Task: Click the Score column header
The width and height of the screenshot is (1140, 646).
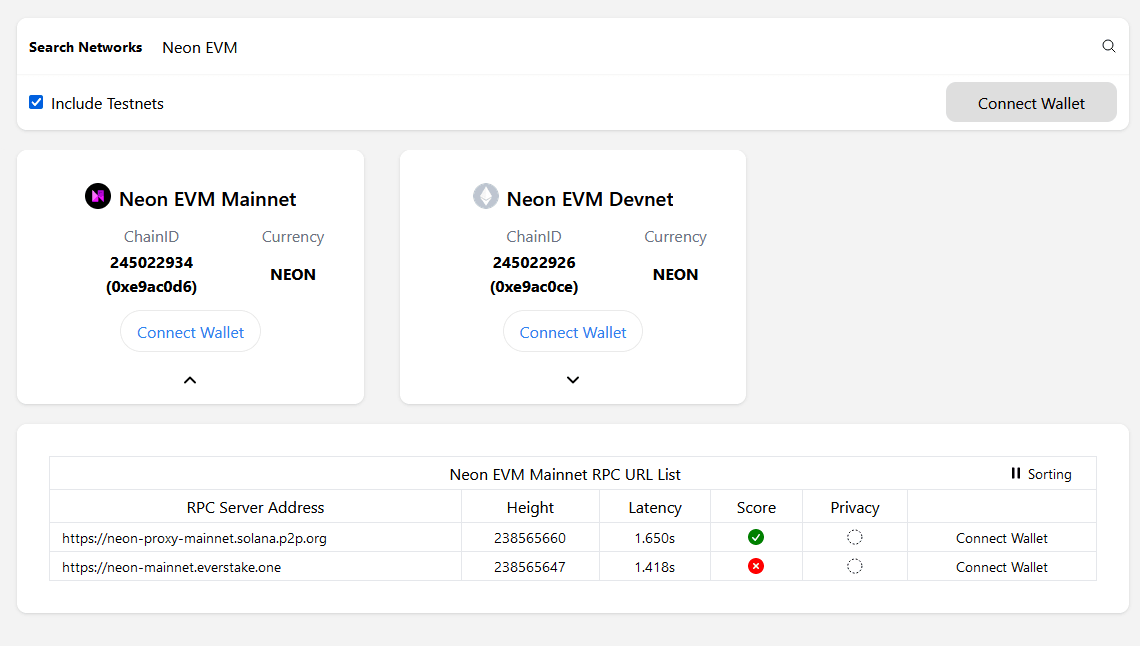Action: click(x=756, y=507)
